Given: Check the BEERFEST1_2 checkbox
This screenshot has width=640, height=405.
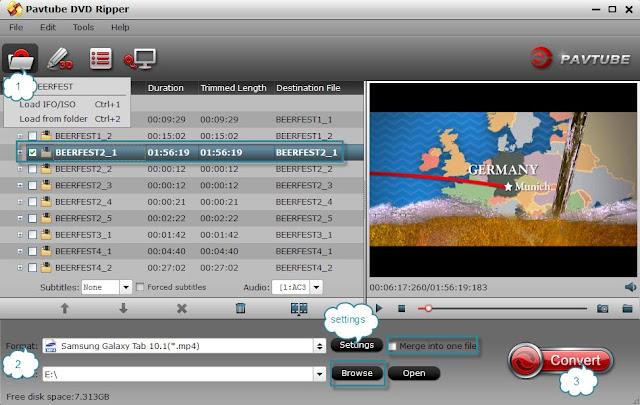Looking at the screenshot, I should pyautogui.click(x=33, y=136).
